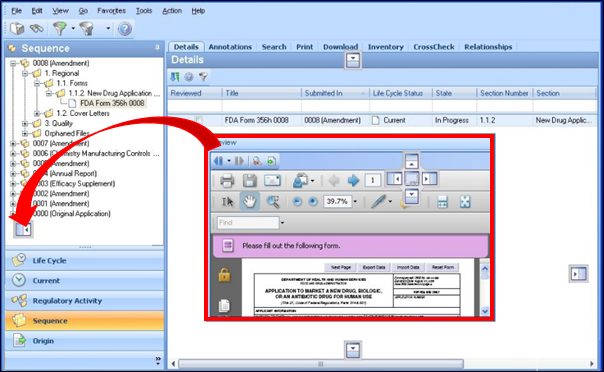Click the round gray icon in Details toolbar
The height and width of the screenshot is (372, 604).
pos(189,77)
